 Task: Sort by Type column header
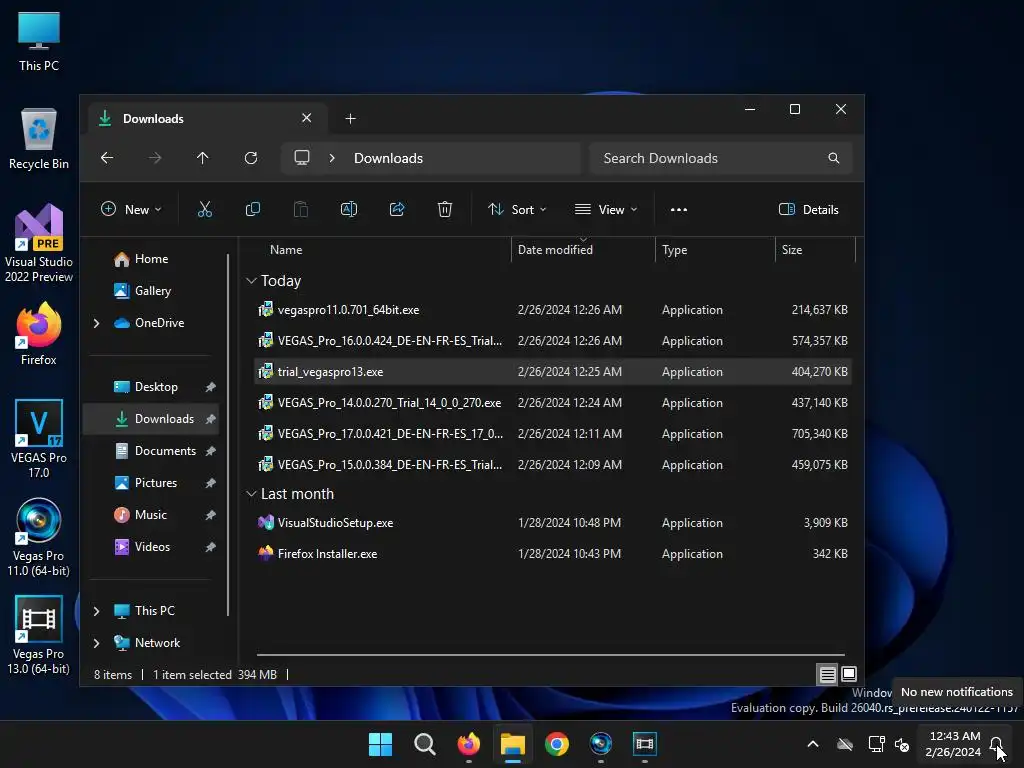click(x=715, y=250)
